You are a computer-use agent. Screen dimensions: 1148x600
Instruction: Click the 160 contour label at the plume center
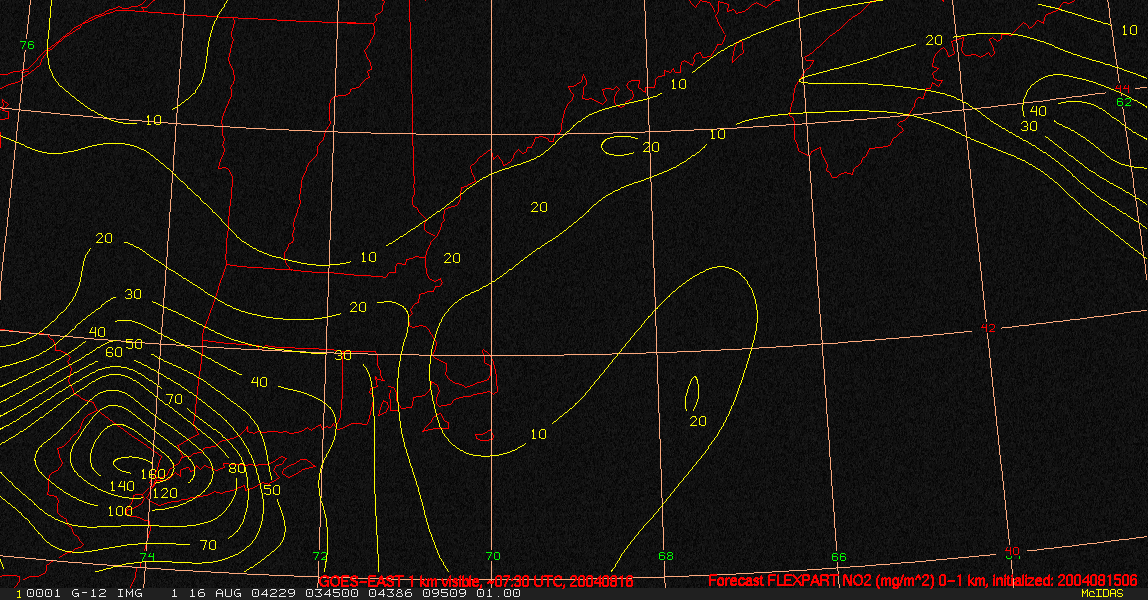coord(153,474)
